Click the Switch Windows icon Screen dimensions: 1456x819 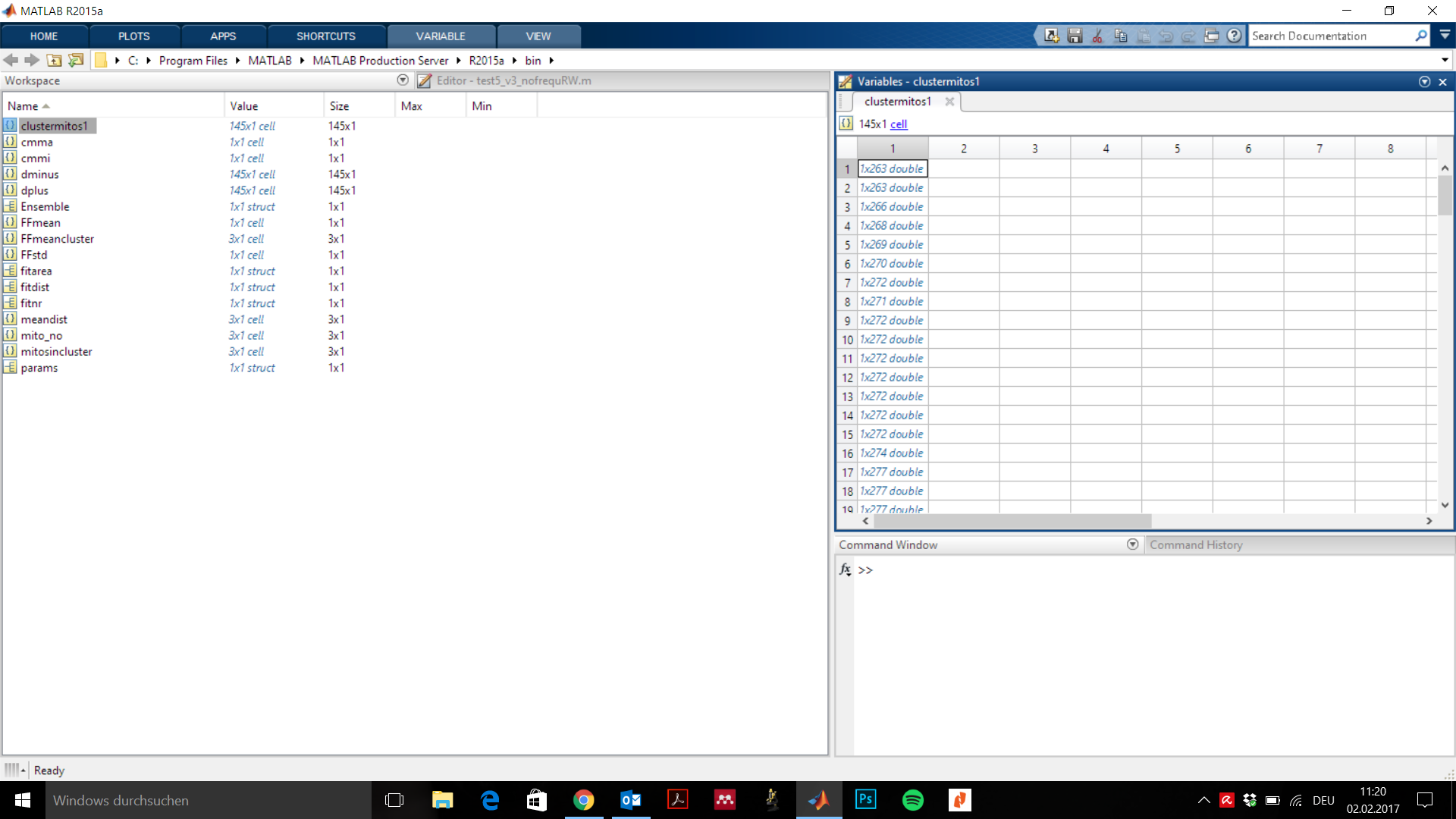(x=1211, y=36)
